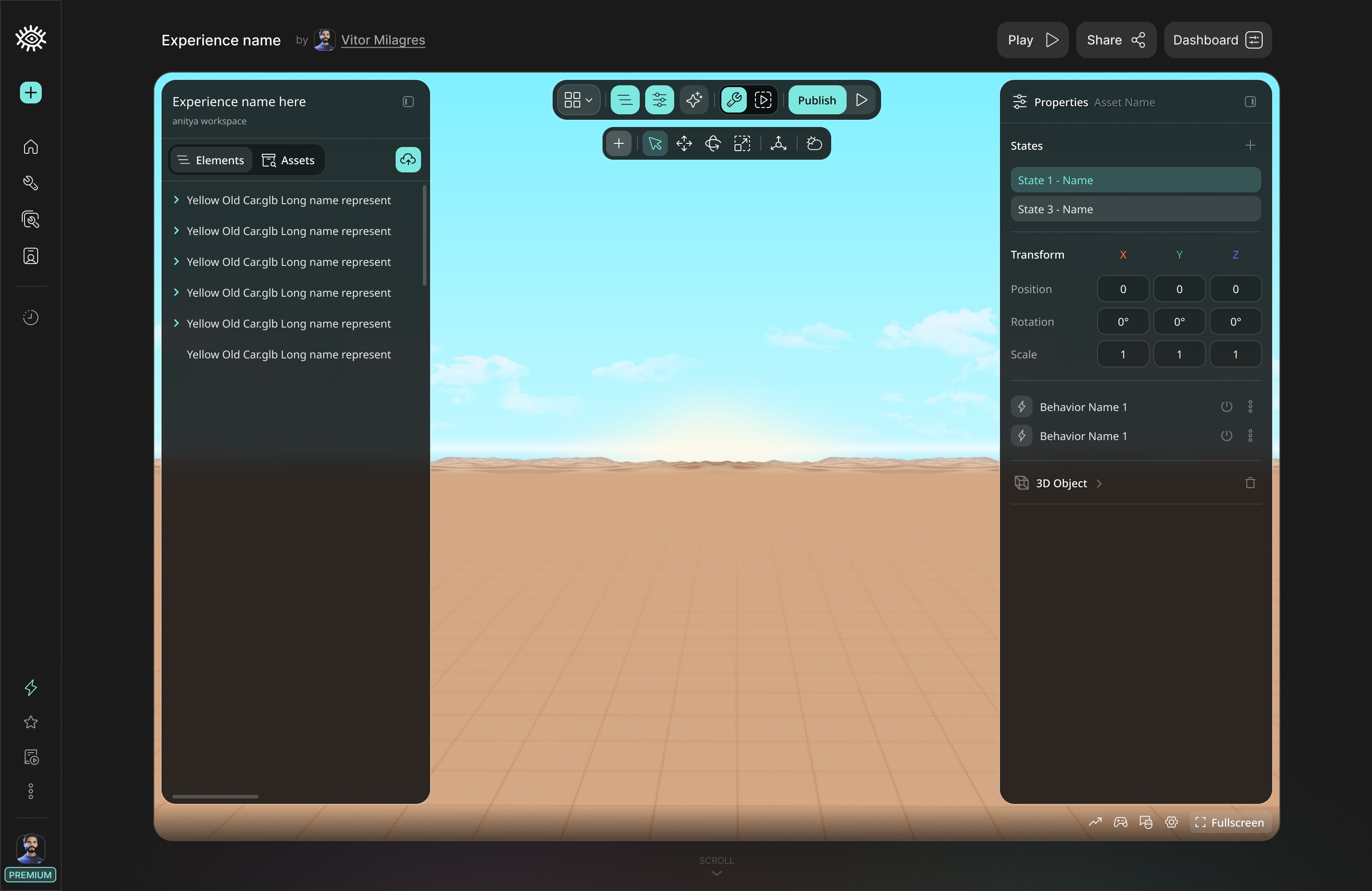Click the lightning bolt sidebar icon
Image resolution: width=1372 pixels, height=891 pixels.
(x=30, y=687)
